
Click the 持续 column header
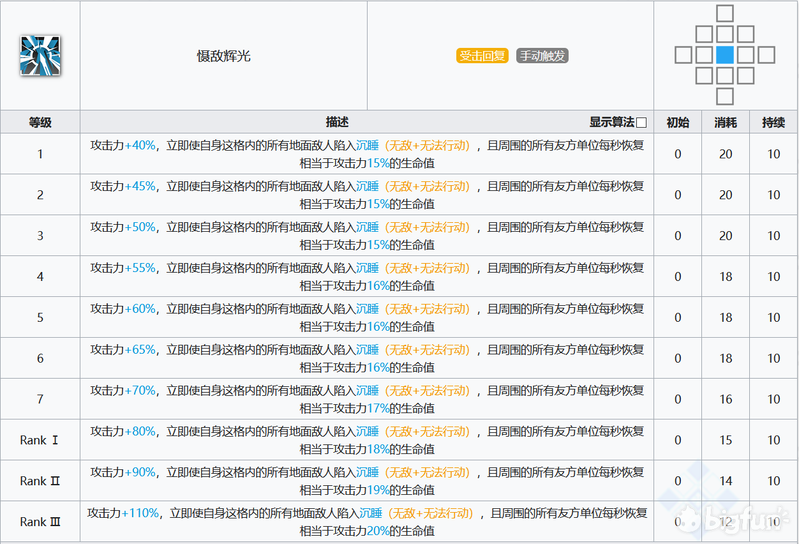pos(774,122)
